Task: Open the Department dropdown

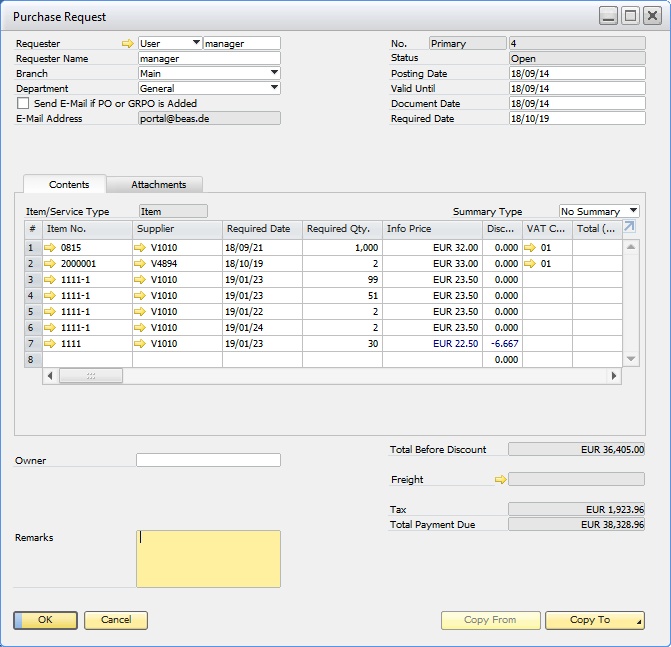Action: click(x=274, y=88)
